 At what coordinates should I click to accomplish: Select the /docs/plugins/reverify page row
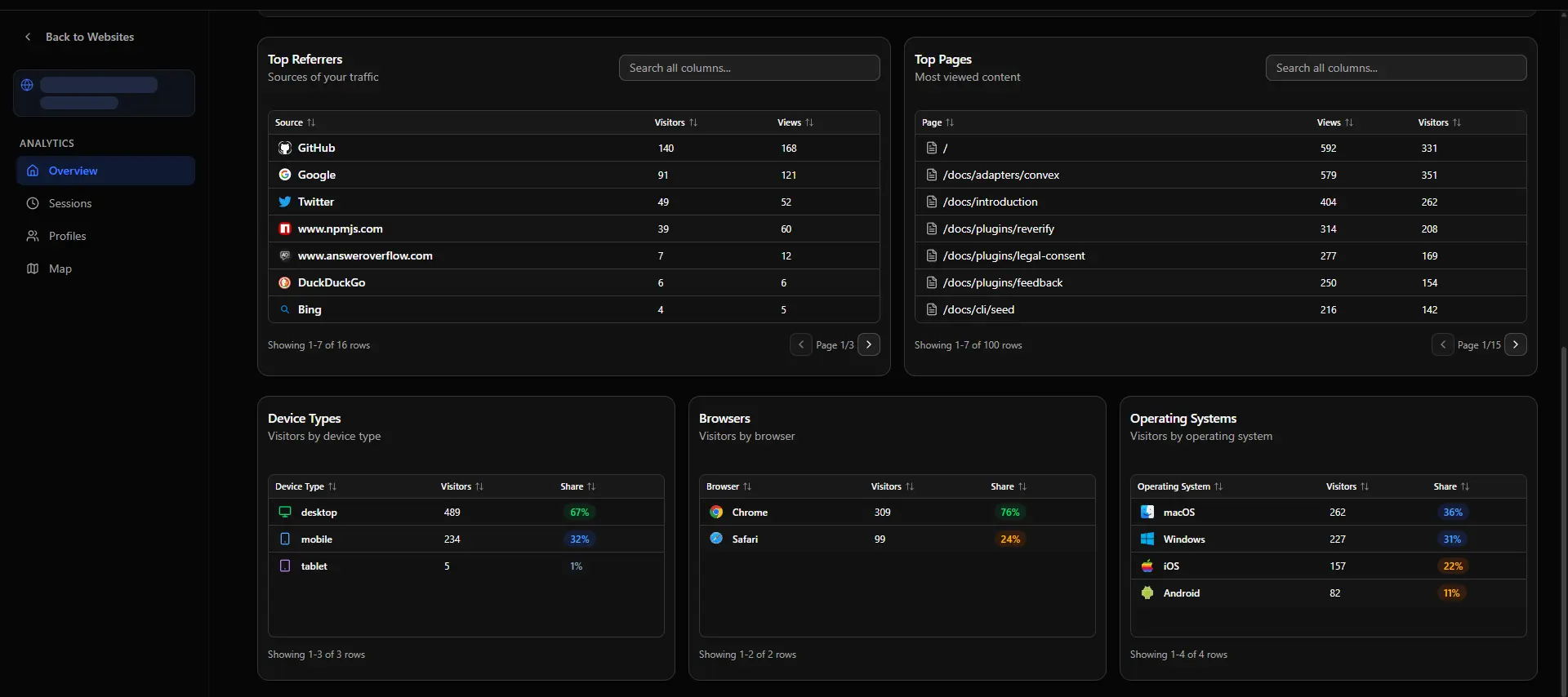tap(1220, 229)
